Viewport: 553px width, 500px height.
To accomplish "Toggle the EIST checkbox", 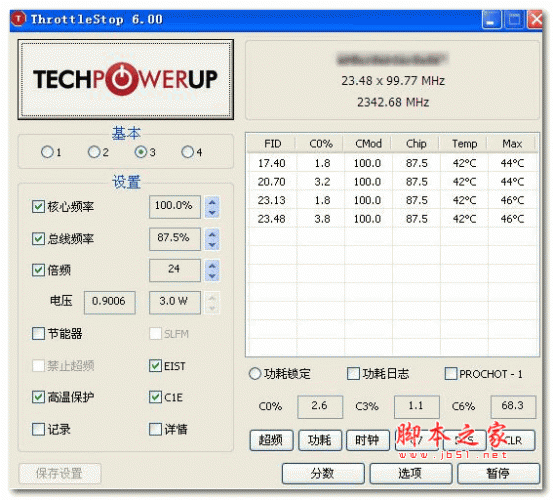I will point(156,366).
